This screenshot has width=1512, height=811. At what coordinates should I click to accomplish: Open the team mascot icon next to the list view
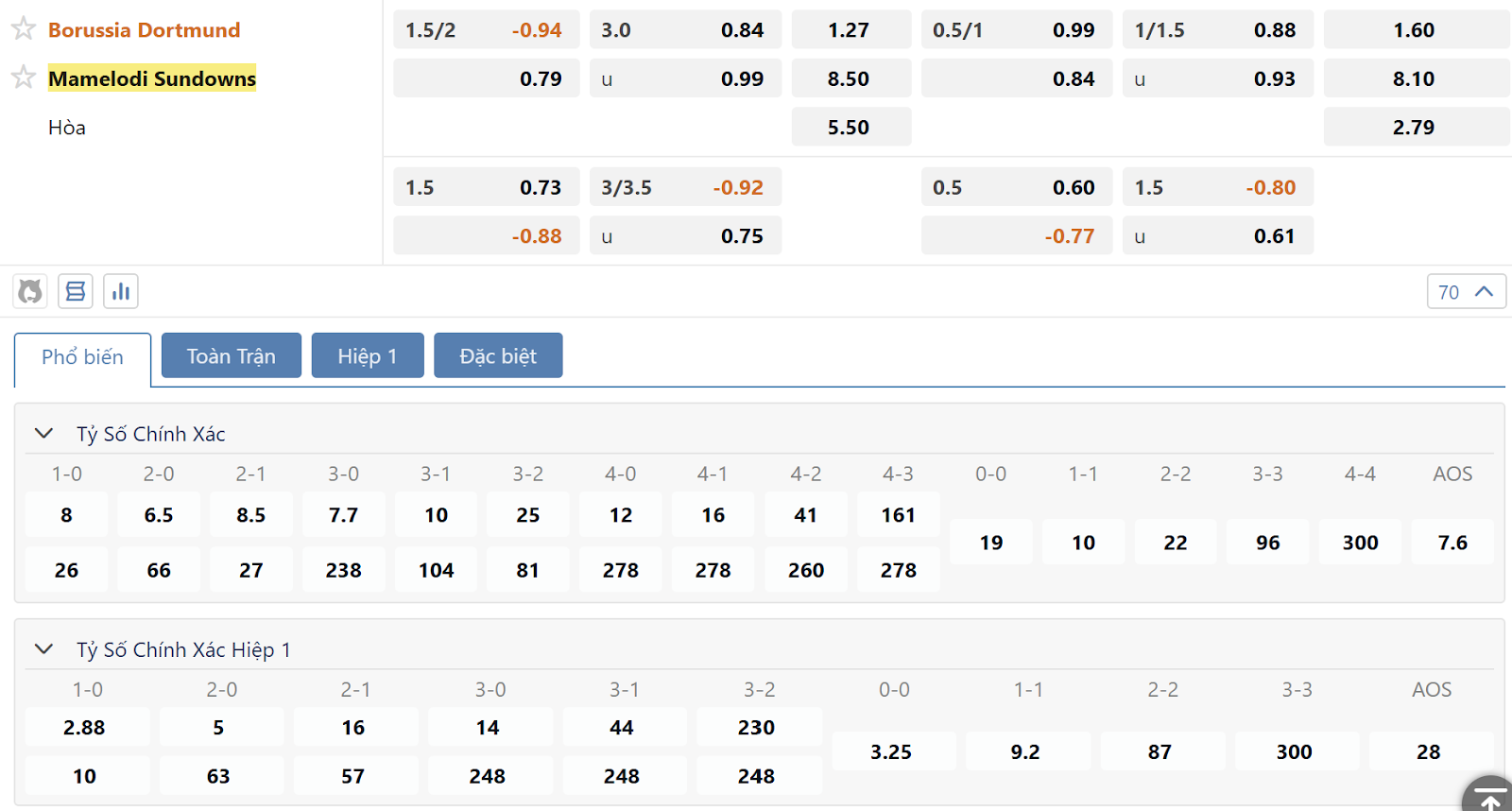(30, 291)
